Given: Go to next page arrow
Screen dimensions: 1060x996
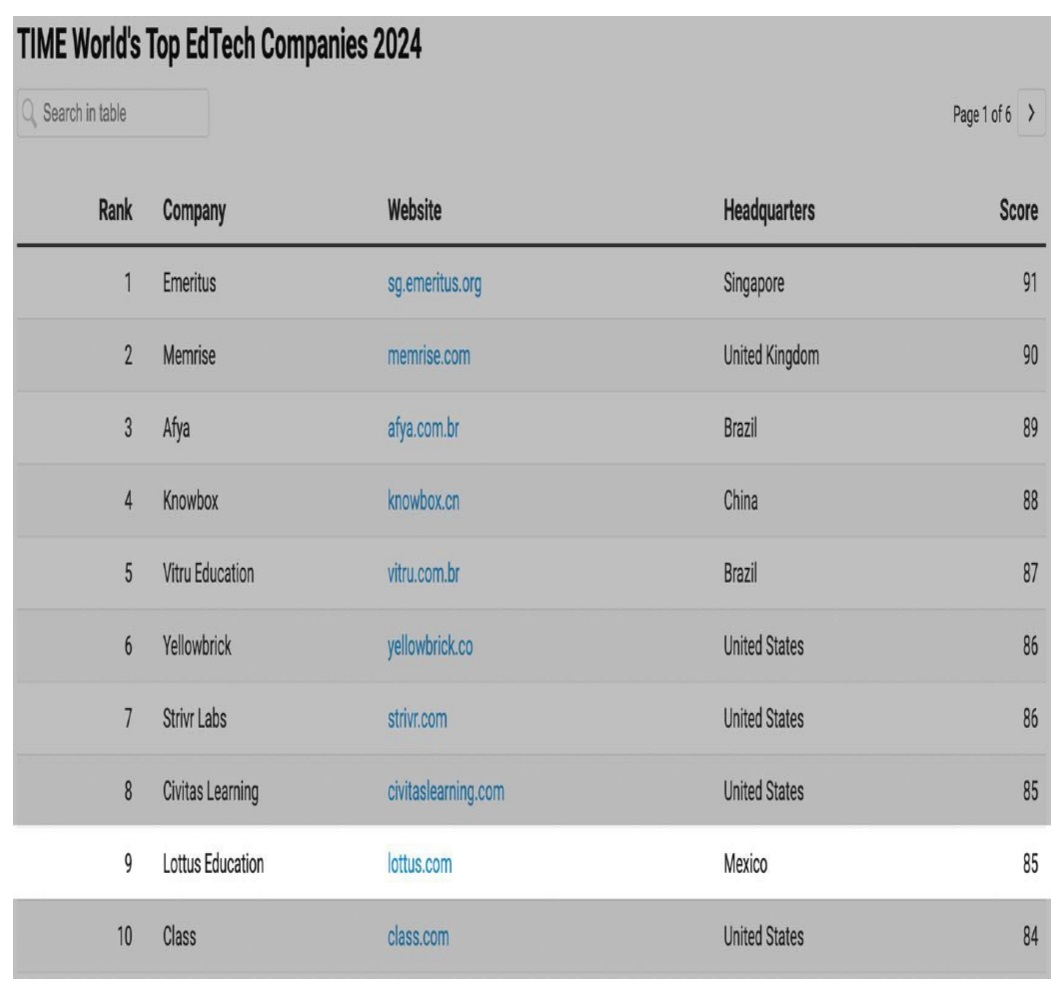Looking at the screenshot, I should coord(1031,115).
